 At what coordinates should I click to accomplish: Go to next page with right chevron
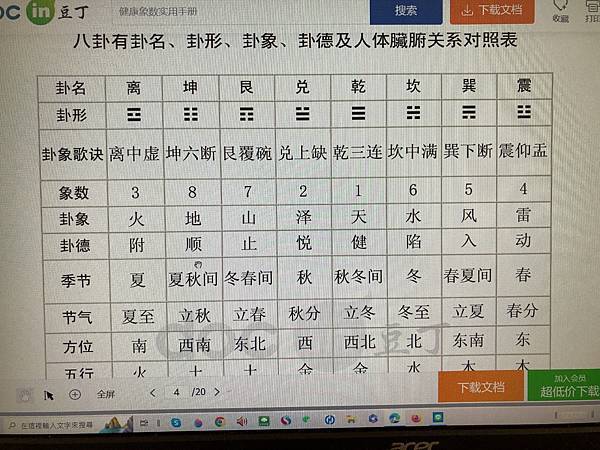[217, 392]
